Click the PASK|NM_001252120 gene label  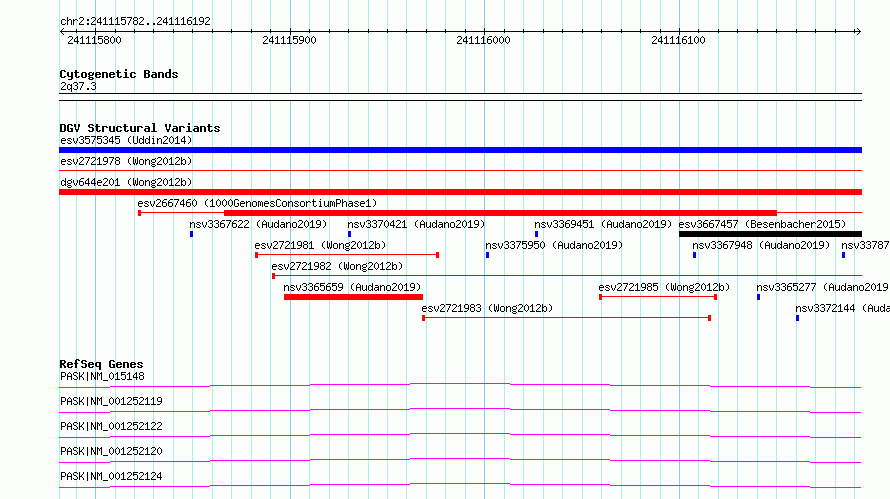pos(111,451)
